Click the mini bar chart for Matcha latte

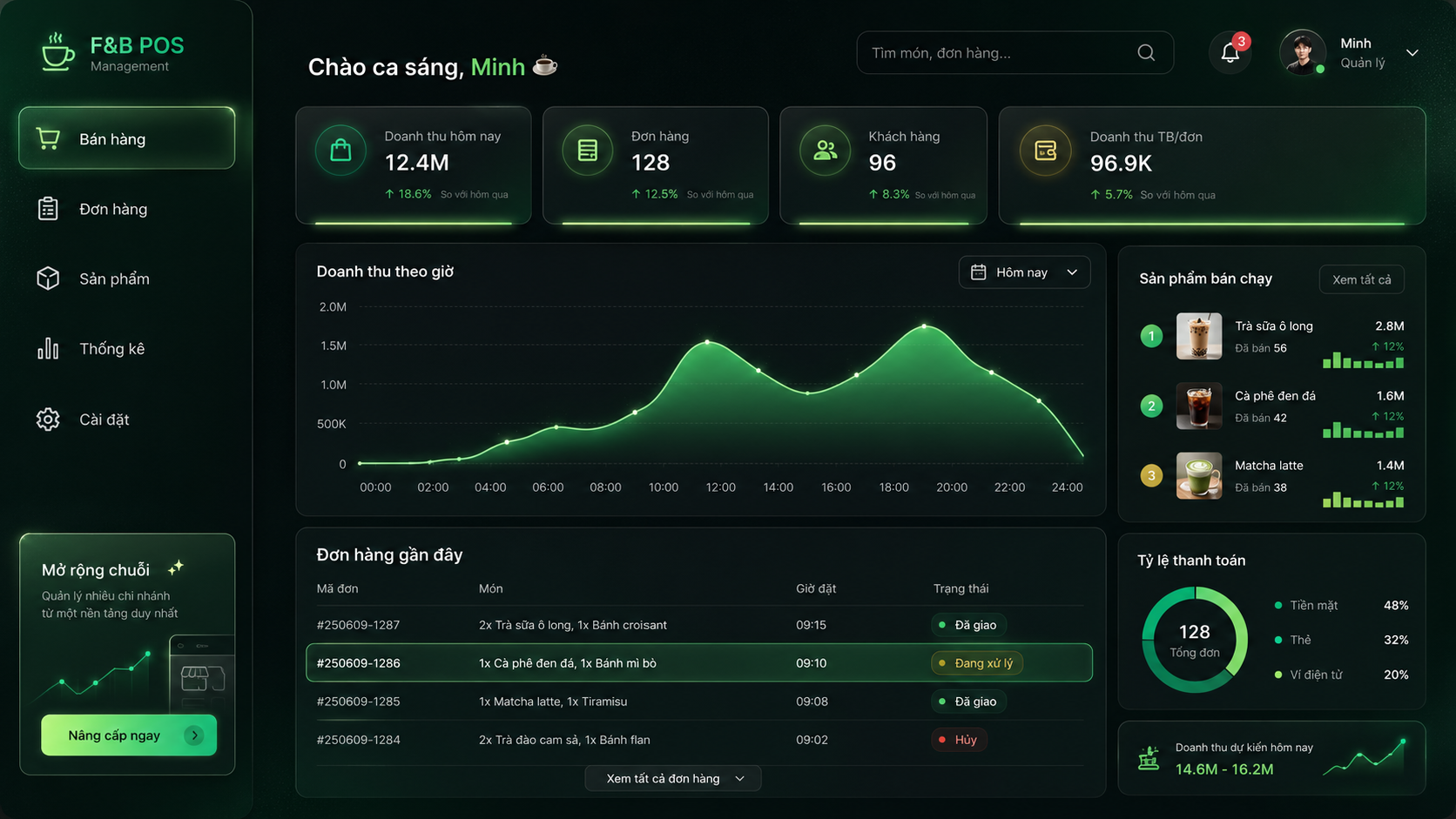[x=1363, y=500]
